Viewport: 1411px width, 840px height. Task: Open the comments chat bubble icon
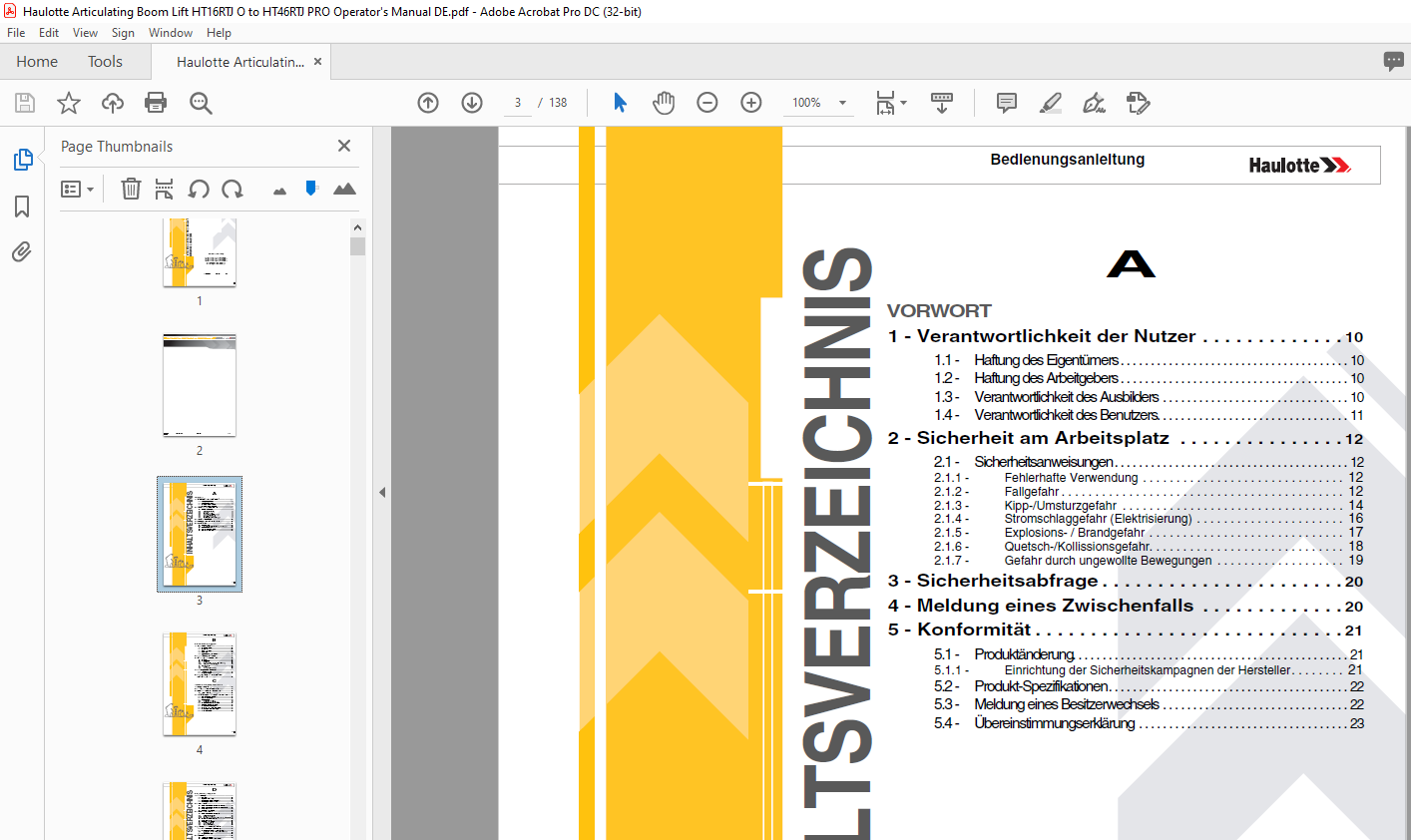1394,61
